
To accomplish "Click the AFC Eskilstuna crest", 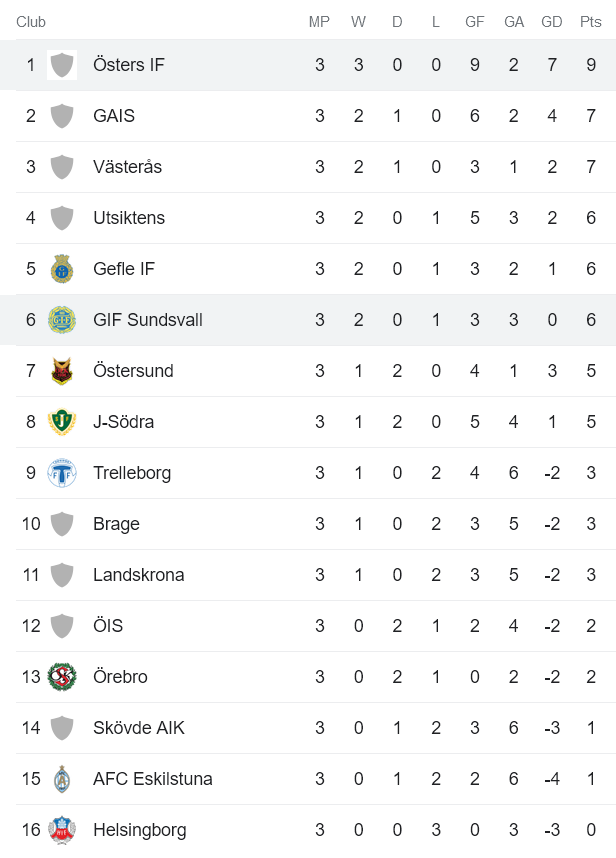I will pos(62,778).
